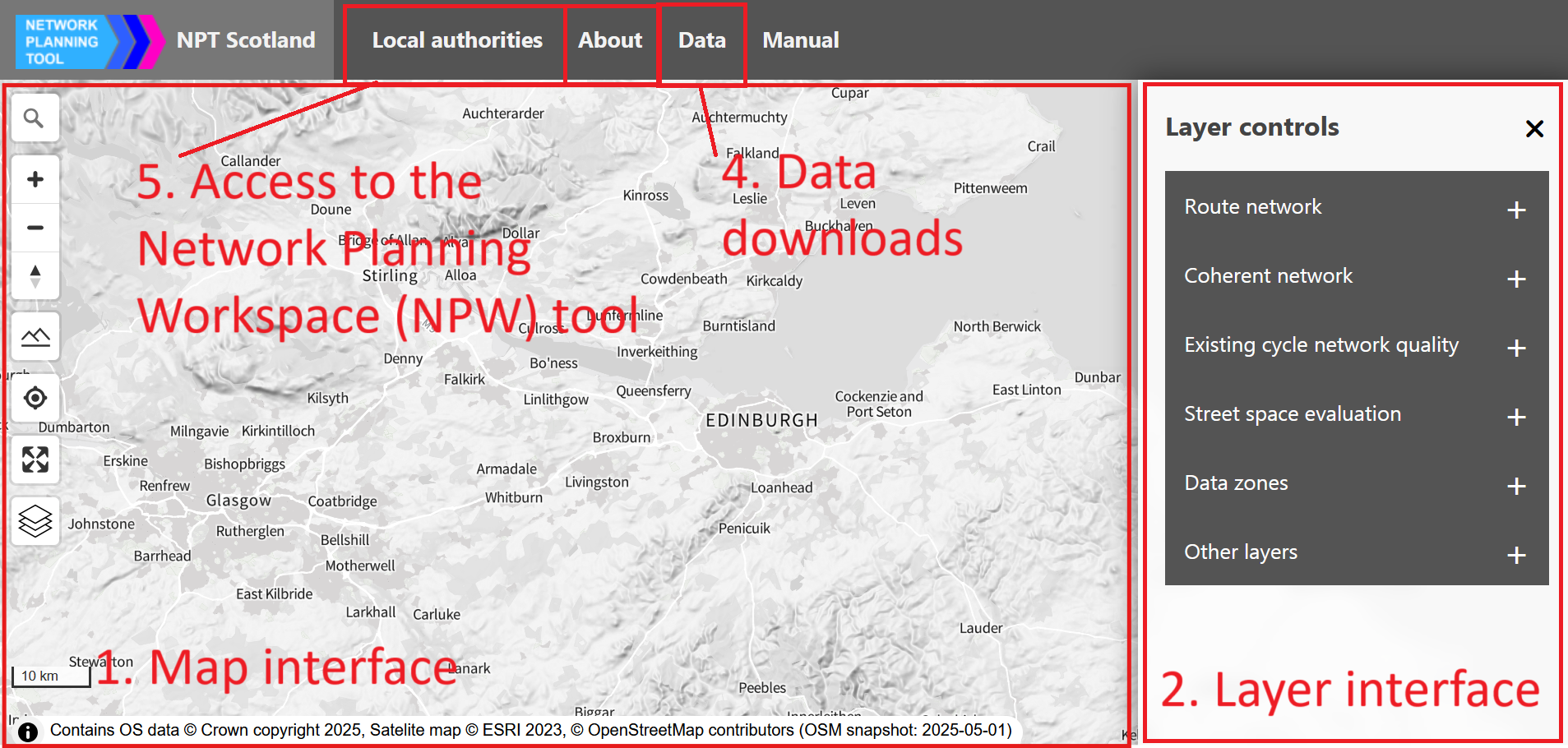Open the Manual link
Image resolution: width=1568 pixels, height=748 pixels.
click(800, 40)
